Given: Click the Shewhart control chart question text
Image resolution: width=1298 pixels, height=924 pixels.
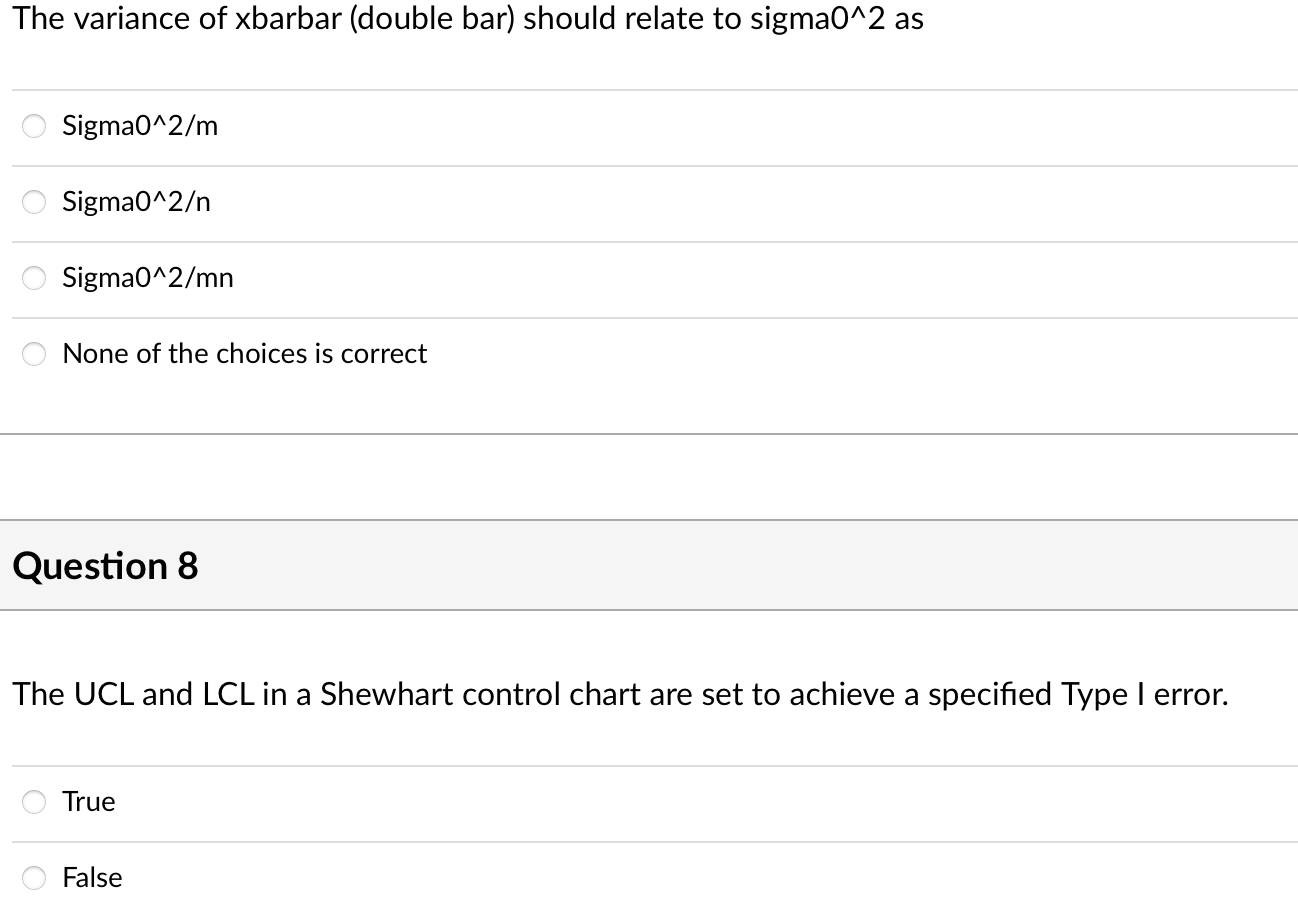Looking at the screenshot, I should pyautogui.click(x=620, y=694).
